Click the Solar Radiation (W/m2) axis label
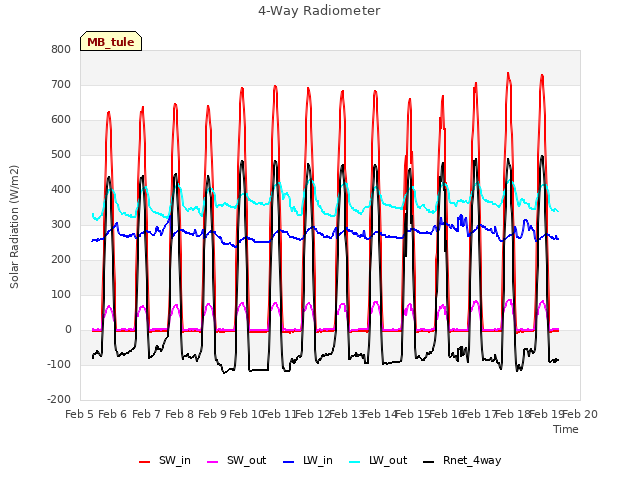Screen dimensions: 640x480 click(14, 227)
